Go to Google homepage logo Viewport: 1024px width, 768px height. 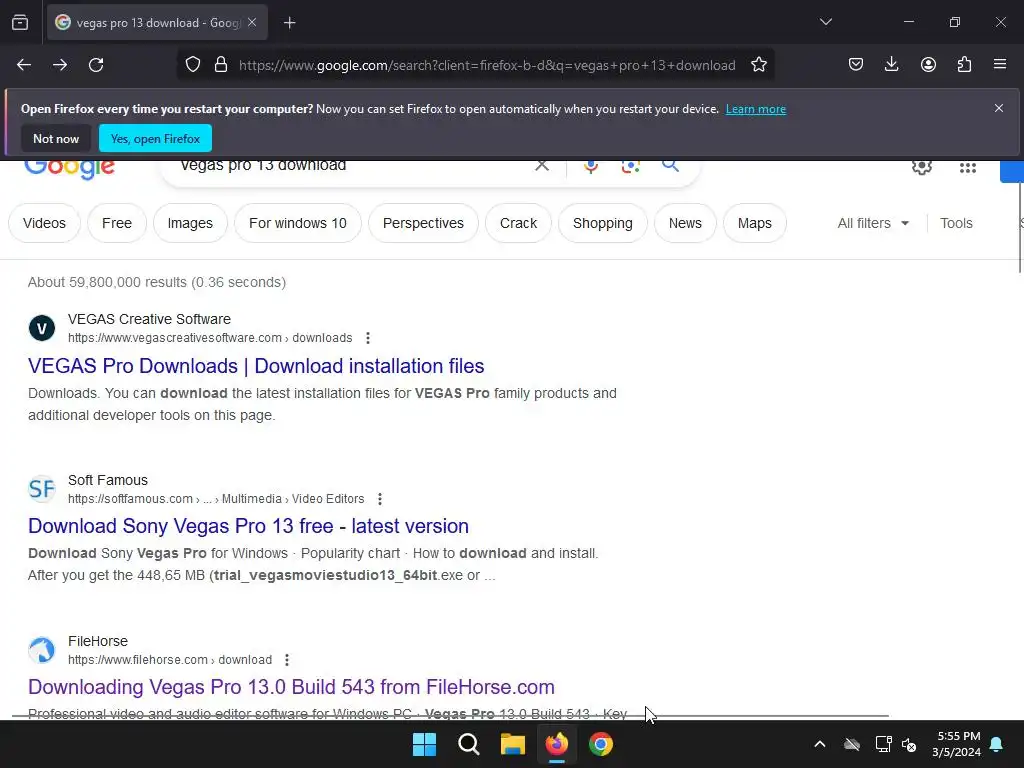(x=69, y=168)
